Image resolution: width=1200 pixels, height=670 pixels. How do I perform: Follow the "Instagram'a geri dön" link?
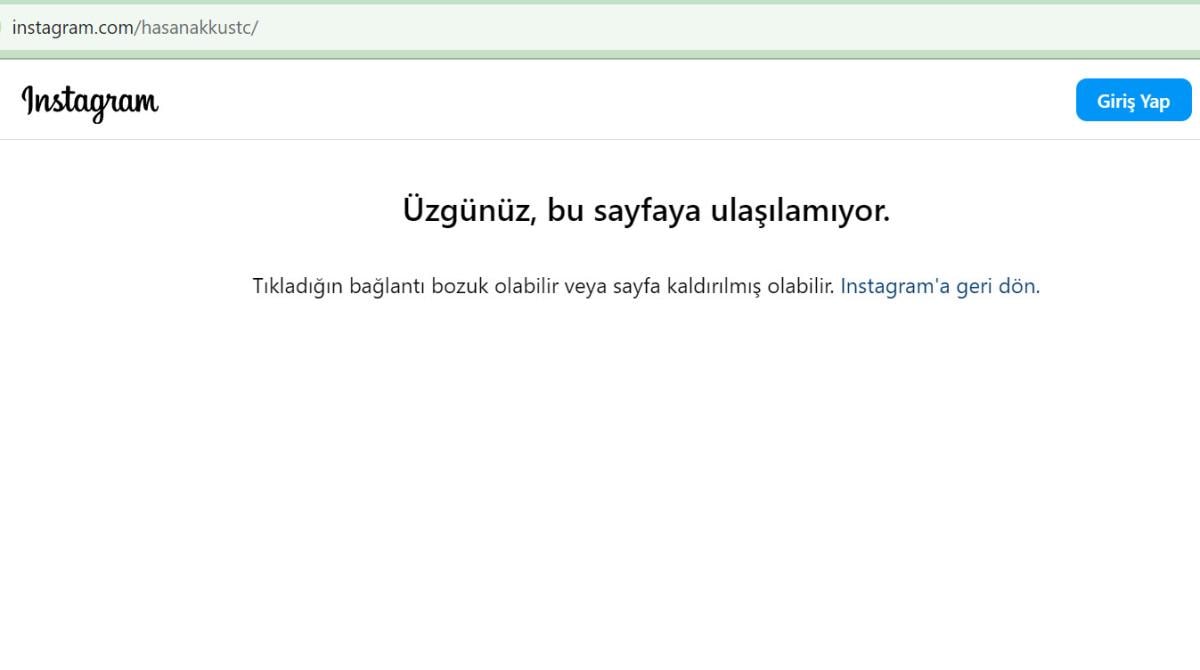pos(939,287)
